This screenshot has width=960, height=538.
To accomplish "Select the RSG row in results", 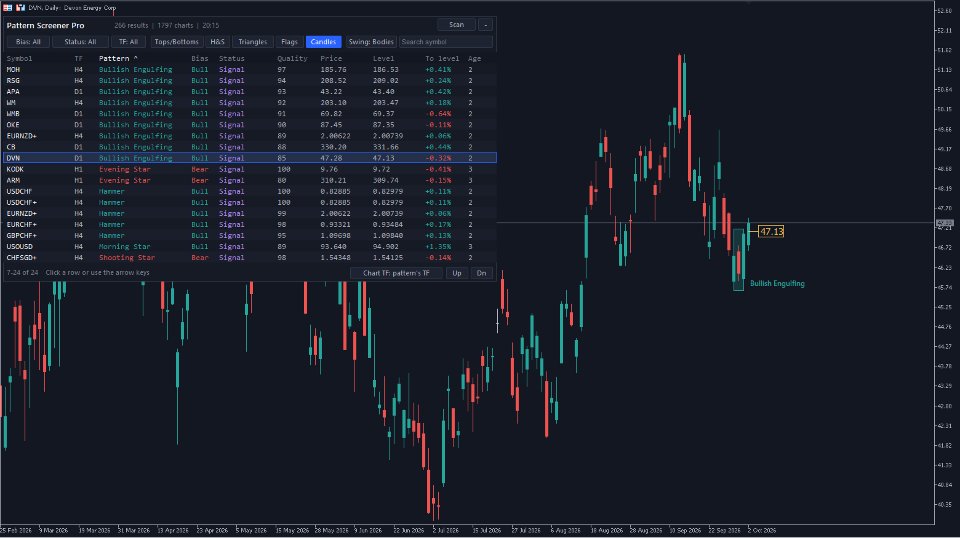I will [250, 81].
